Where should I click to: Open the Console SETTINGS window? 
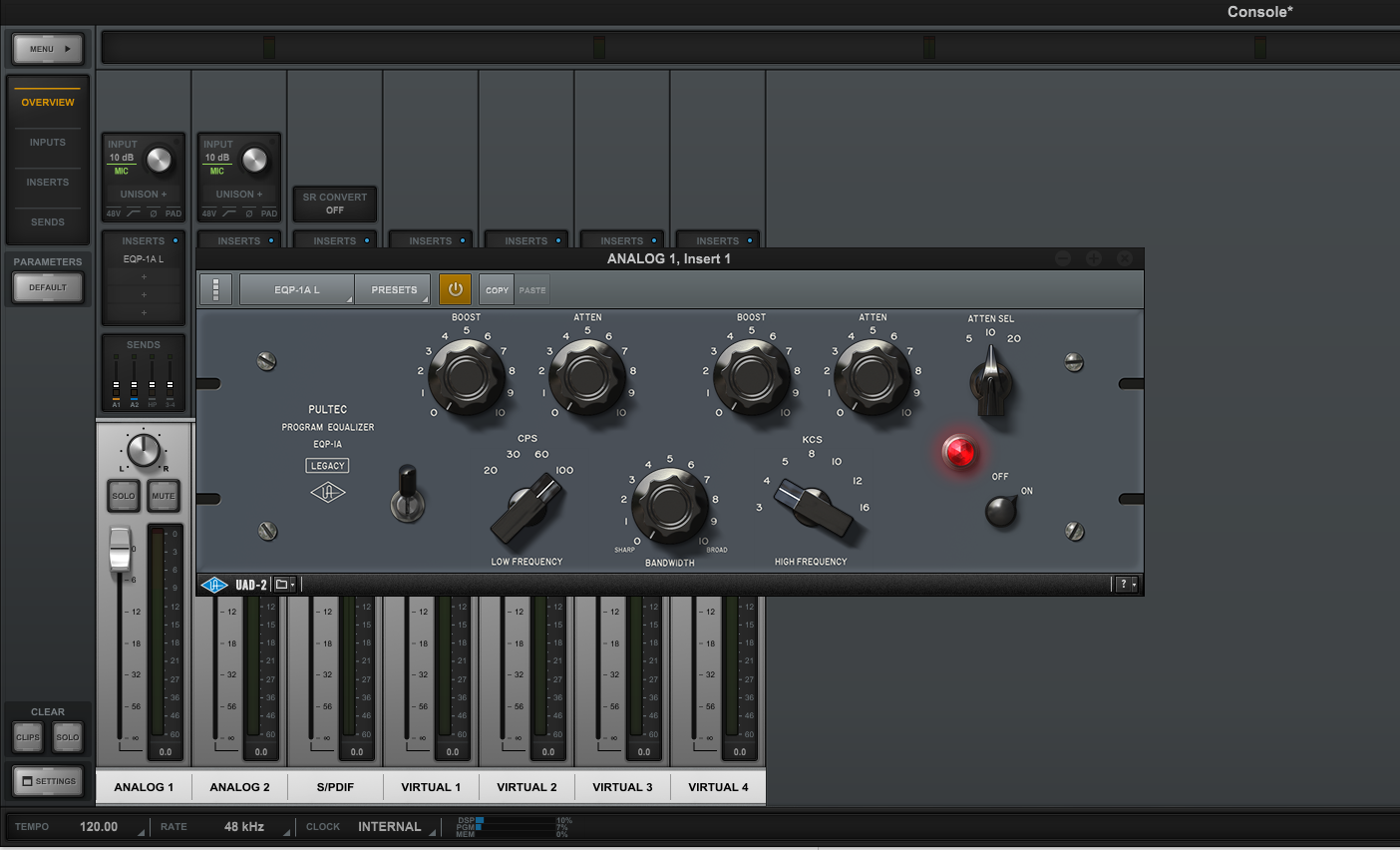pyautogui.click(x=48, y=781)
